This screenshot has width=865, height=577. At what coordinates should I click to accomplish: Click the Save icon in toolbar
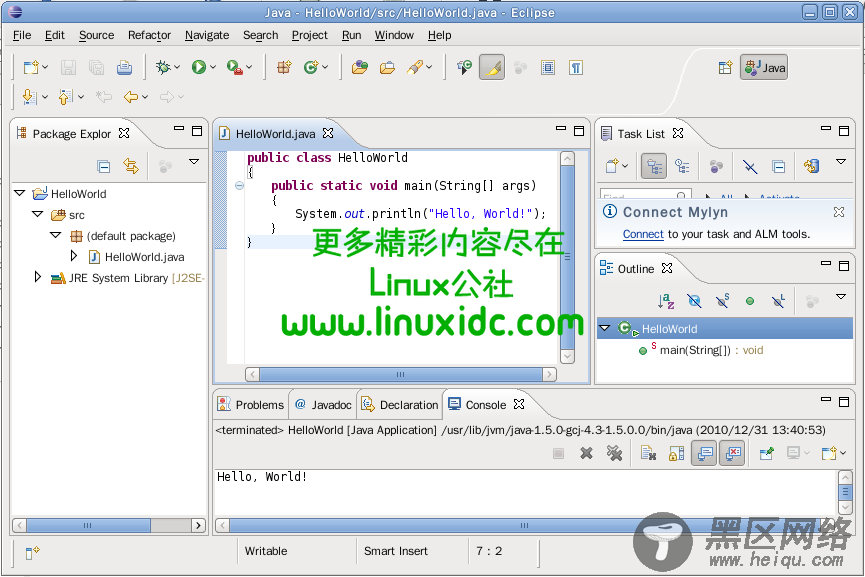68,68
